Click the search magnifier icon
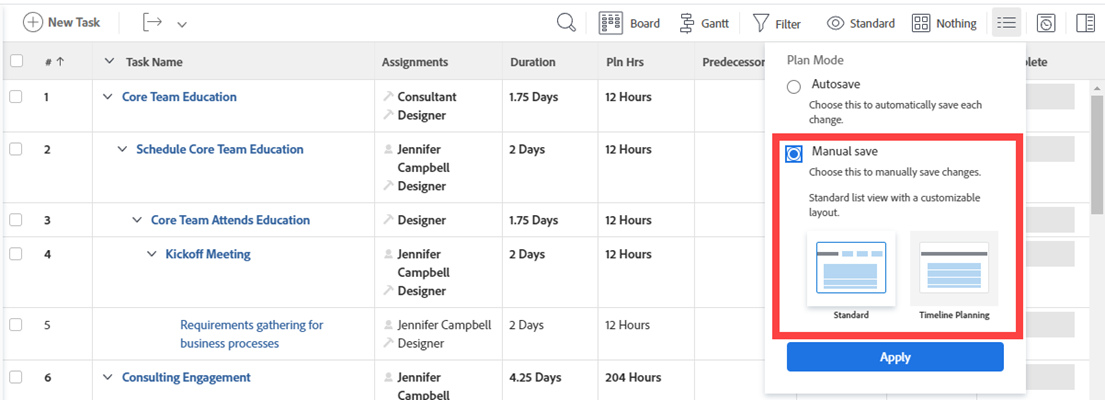1105x400 pixels. 566,23
